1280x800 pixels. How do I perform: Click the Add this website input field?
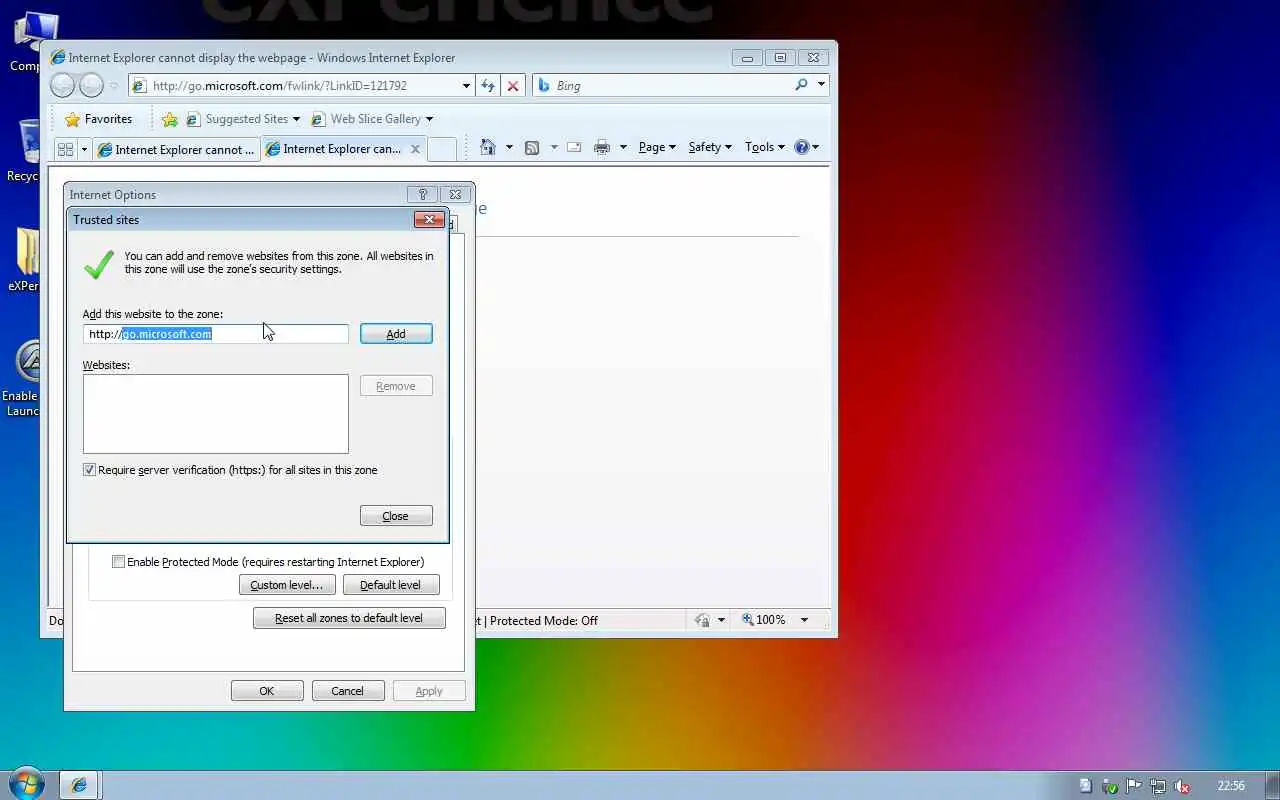(216, 334)
